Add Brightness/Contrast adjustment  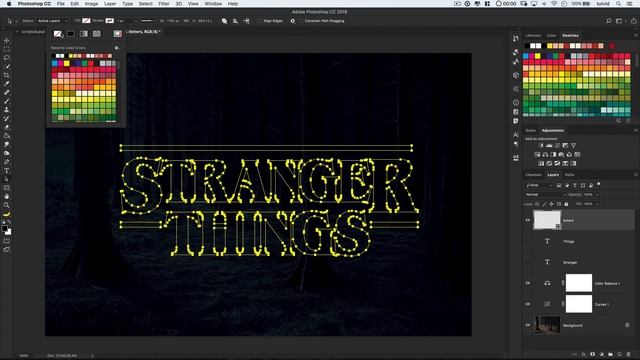pyautogui.click(x=541, y=145)
